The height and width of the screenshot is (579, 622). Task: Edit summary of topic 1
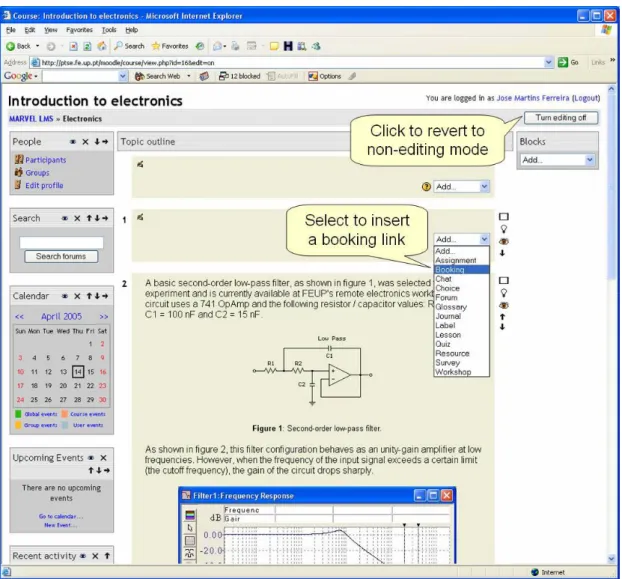tap(140, 217)
